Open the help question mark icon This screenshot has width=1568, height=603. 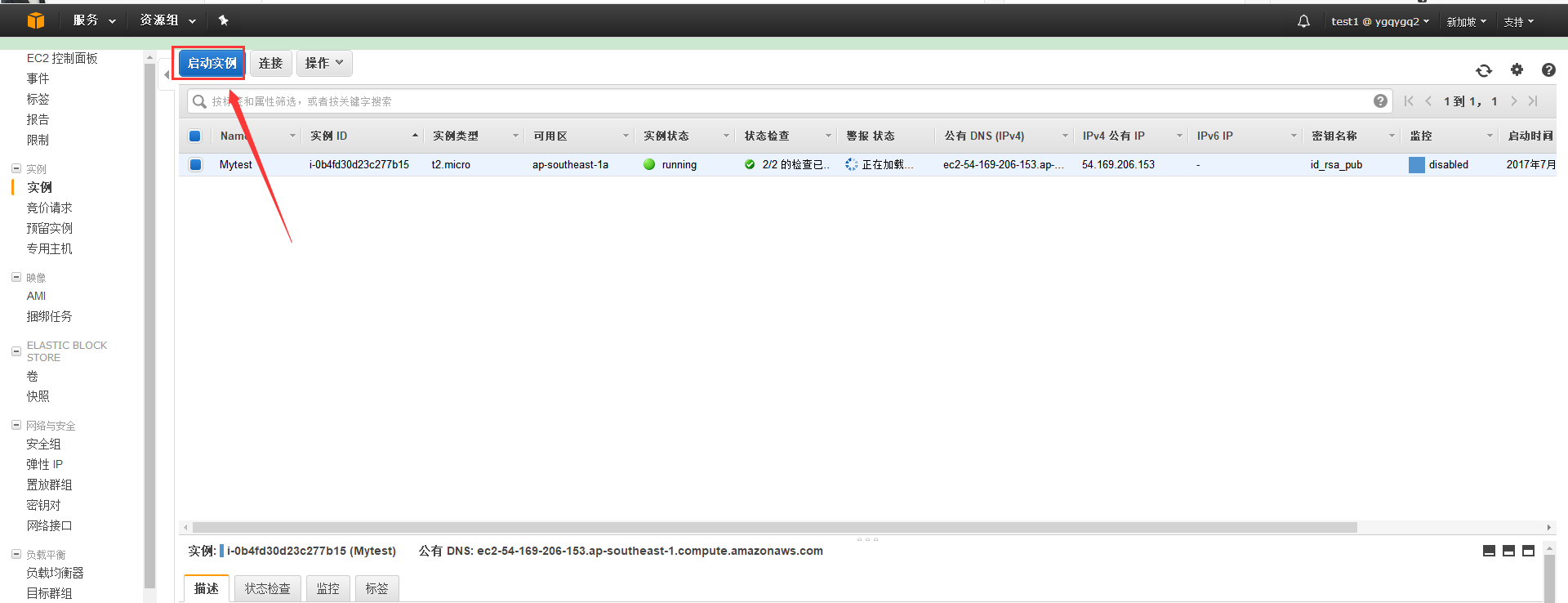click(1548, 70)
